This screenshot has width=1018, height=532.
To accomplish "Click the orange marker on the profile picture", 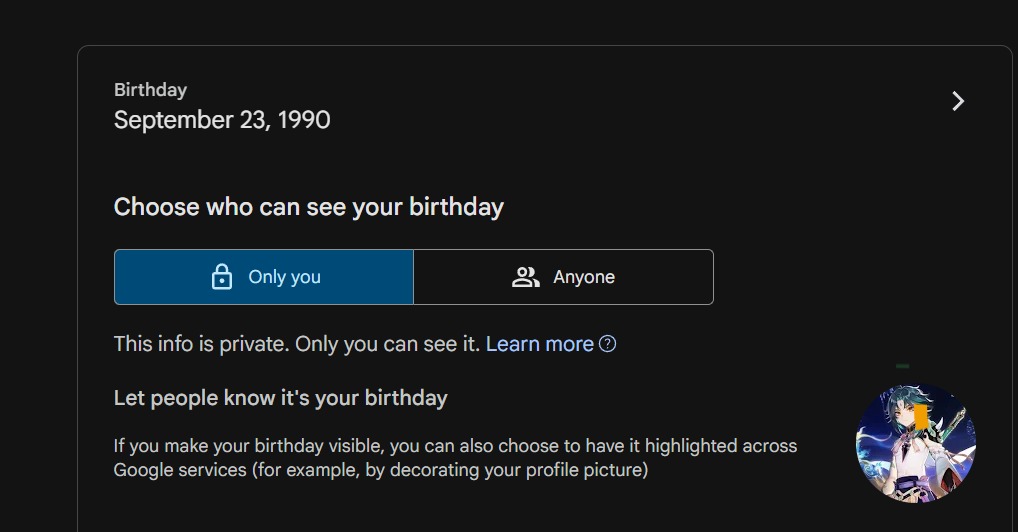I will (x=921, y=417).
